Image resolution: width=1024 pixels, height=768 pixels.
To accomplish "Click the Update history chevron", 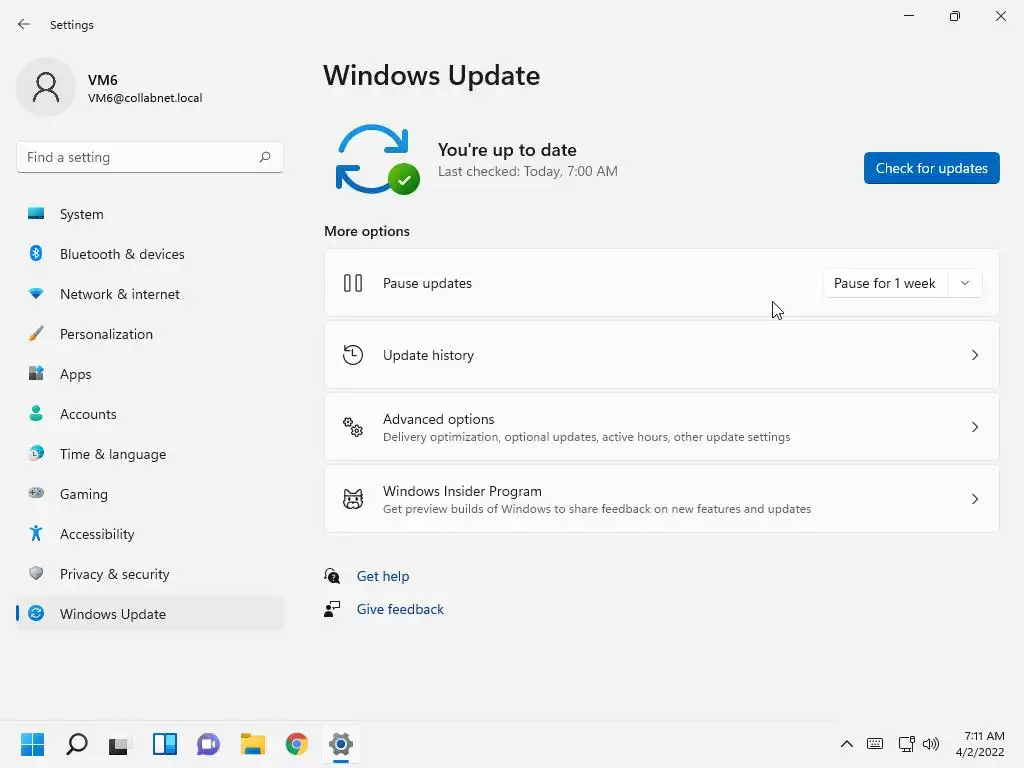I will [974, 355].
